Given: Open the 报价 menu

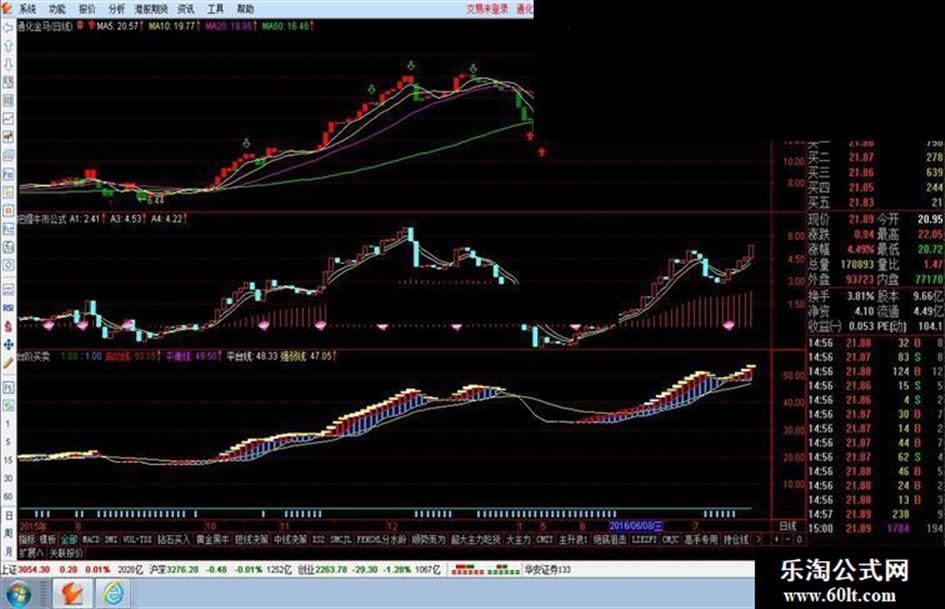Looking at the screenshot, I should click(87, 8).
